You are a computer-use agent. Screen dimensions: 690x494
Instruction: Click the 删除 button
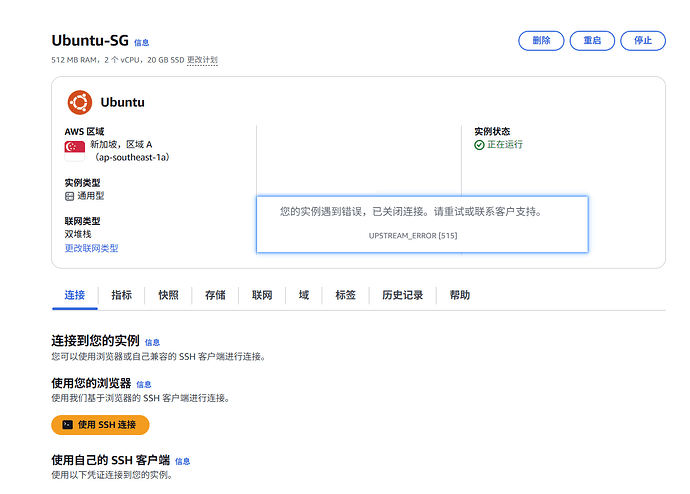(541, 41)
